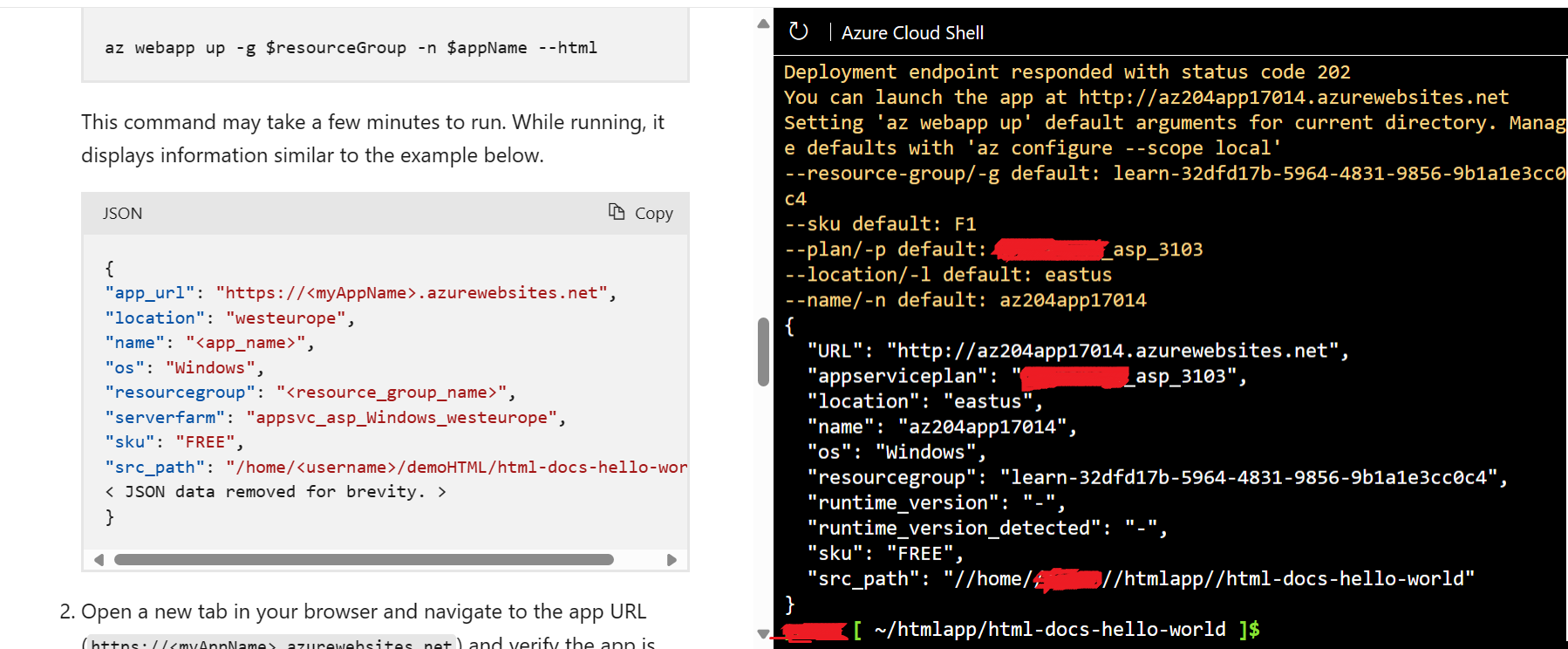Click the Azure Cloud Shell restart icon

(x=798, y=32)
